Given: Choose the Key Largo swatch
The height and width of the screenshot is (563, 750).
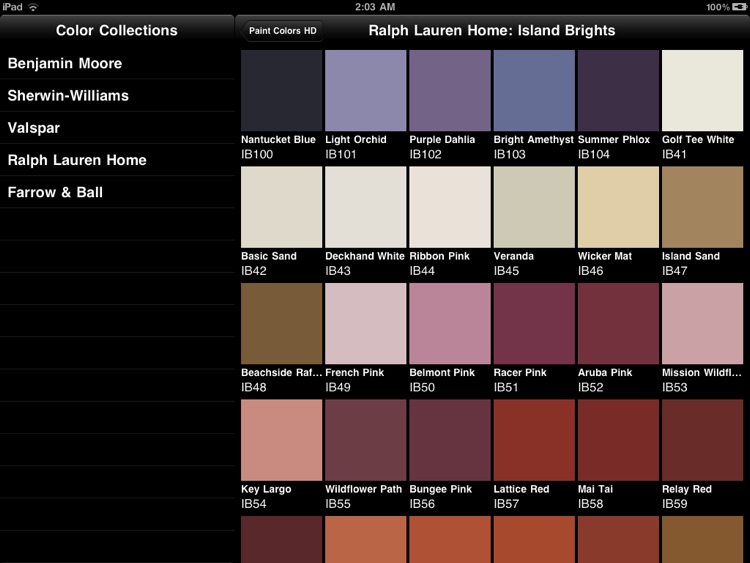Looking at the screenshot, I should [282, 440].
